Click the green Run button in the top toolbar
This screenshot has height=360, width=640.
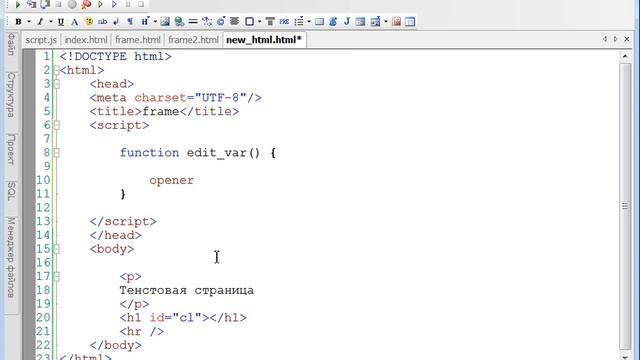(18, 4)
